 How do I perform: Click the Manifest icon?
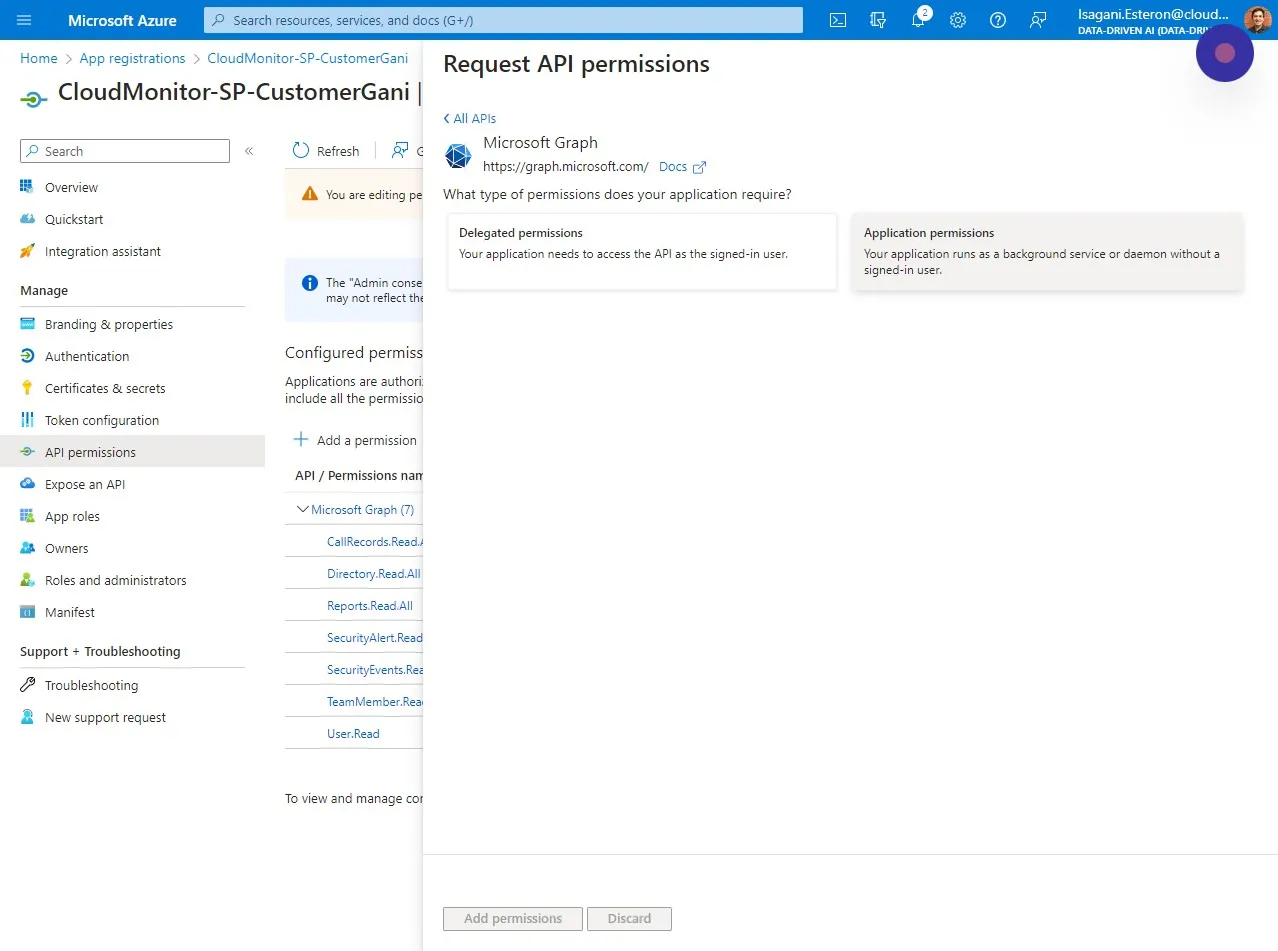pos(27,612)
